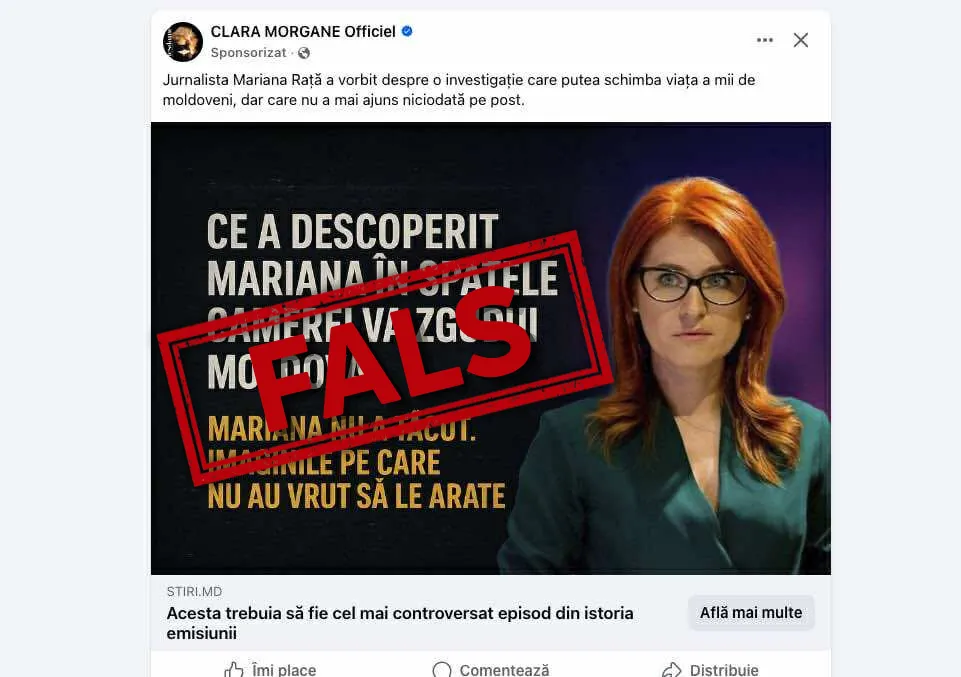Click the speech bubble comment icon
The image size is (961, 677).
coord(441,669)
